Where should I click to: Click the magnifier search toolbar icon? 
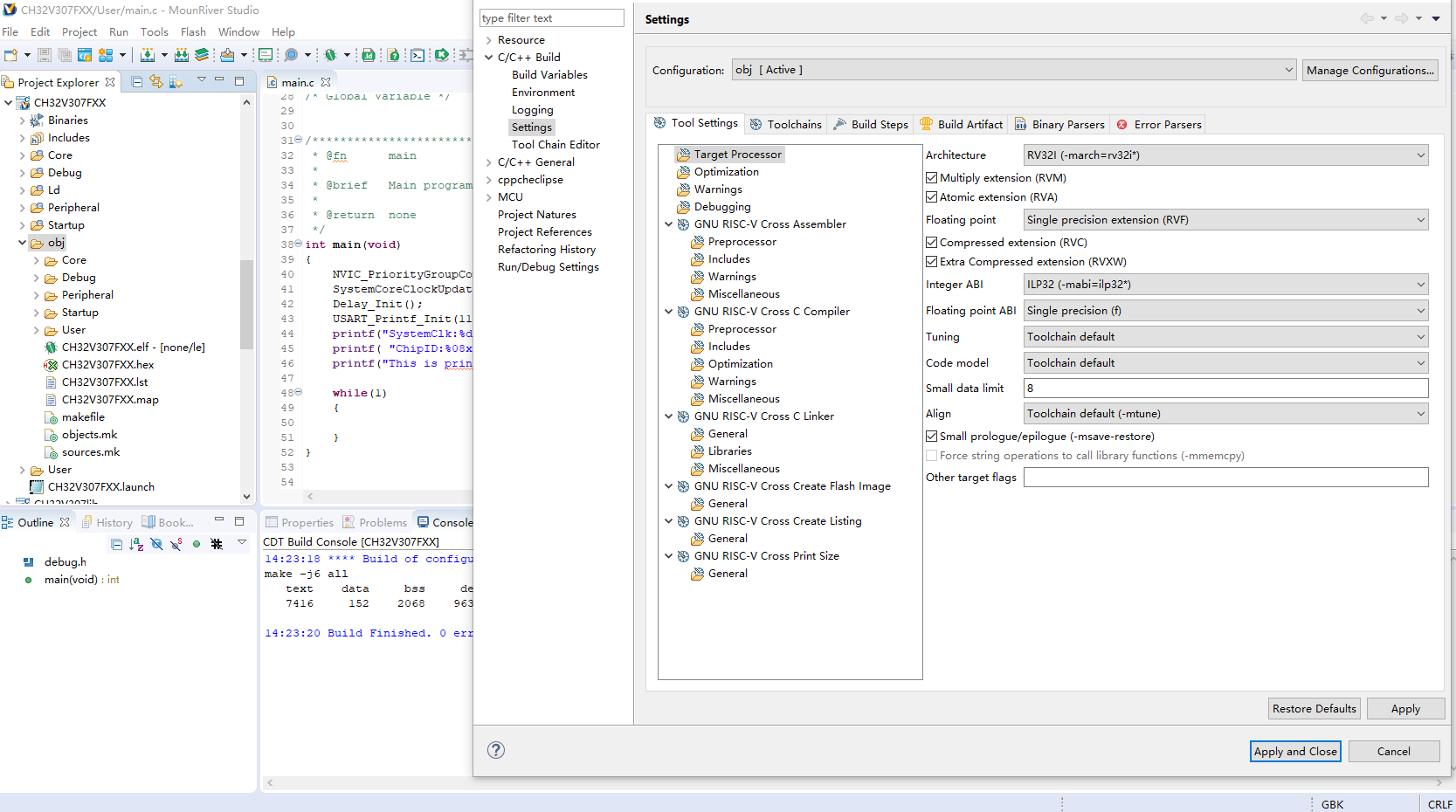pos(291,55)
